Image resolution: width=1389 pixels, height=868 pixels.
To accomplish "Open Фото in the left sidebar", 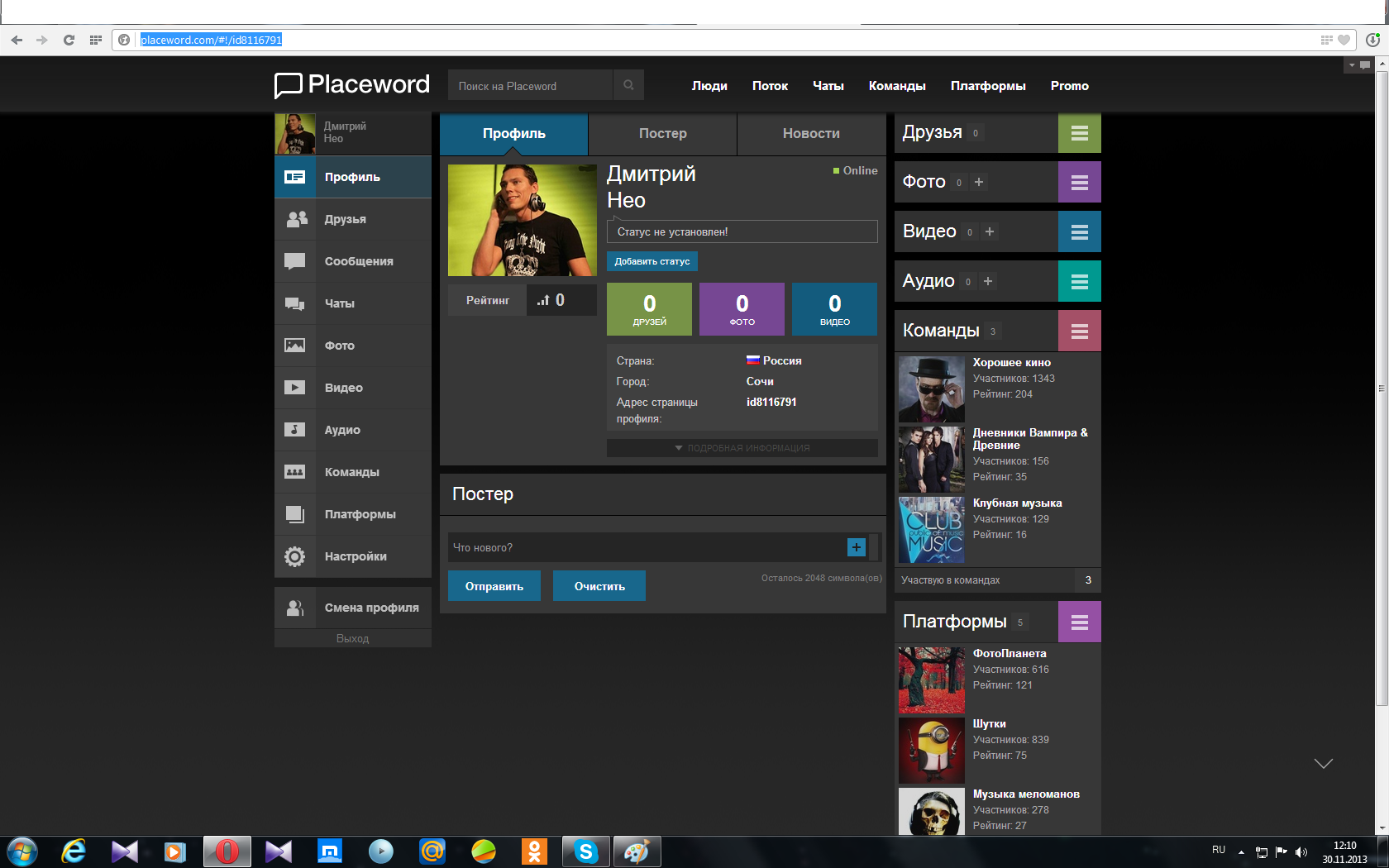I will point(353,346).
